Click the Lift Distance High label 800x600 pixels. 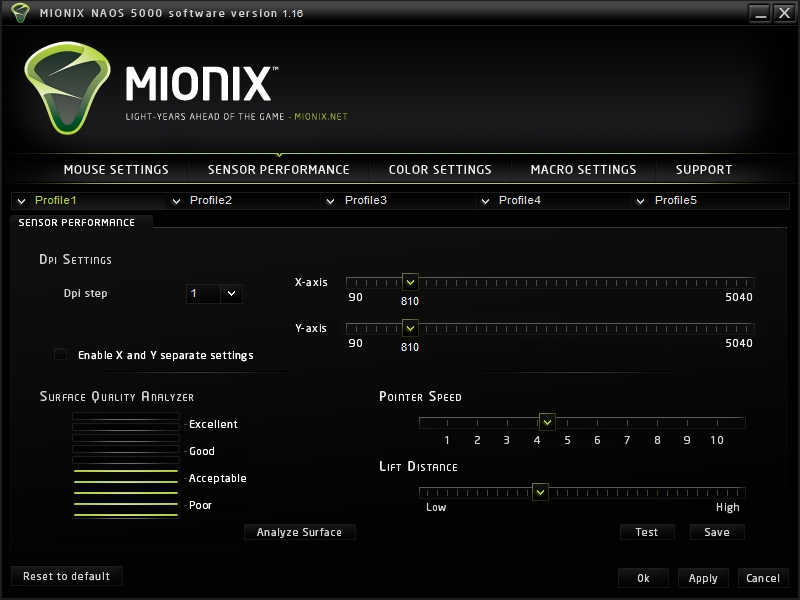(728, 507)
